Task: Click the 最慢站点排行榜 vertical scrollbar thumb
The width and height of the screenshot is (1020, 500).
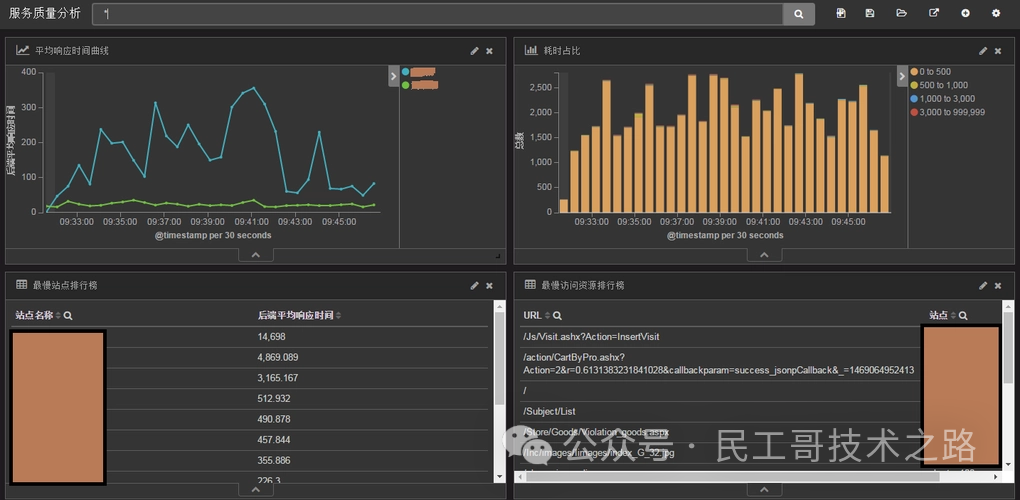Action: 500,358
